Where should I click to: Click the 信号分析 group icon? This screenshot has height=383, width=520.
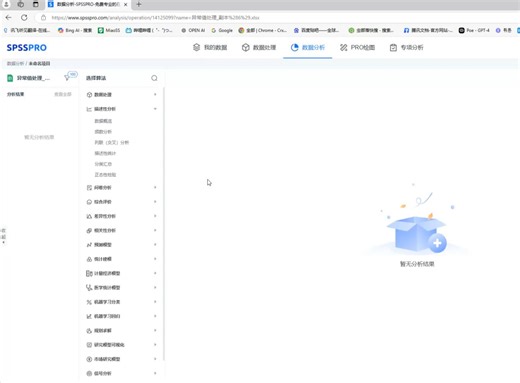coord(89,373)
